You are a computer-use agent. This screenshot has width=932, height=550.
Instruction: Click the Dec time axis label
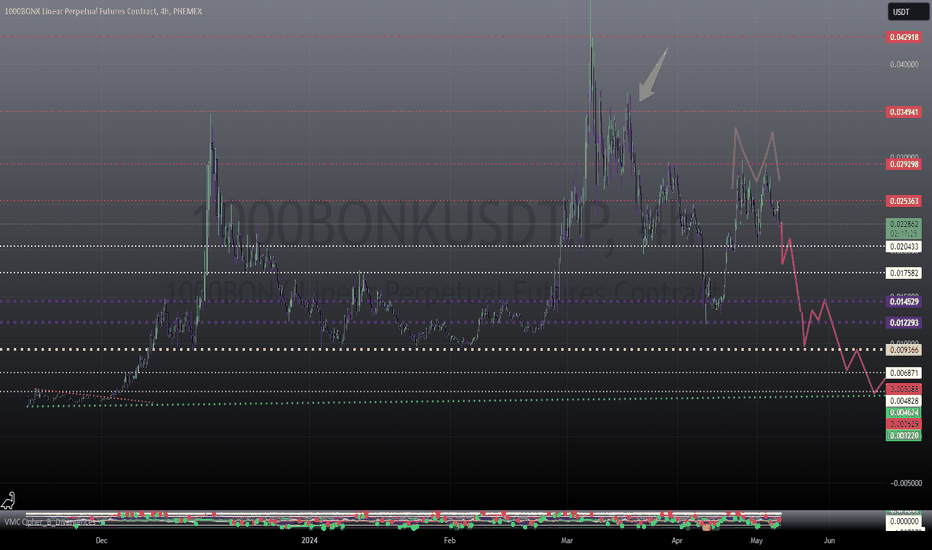(102, 540)
